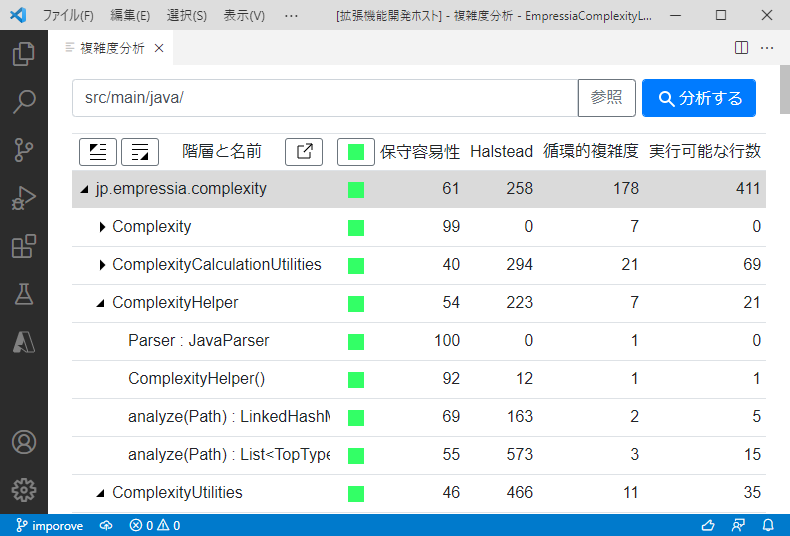Click green swatch in jp.empressia.complexity row
790x536 pixels.
pyautogui.click(x=356, y=190)
